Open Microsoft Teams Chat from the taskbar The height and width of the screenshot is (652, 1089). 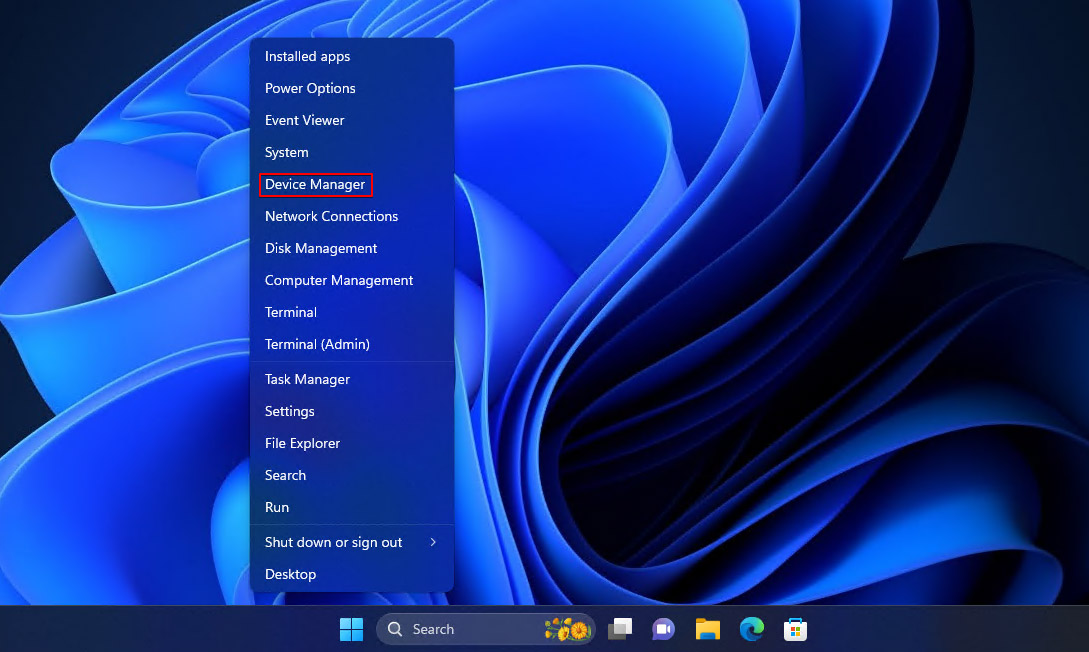coord(663,629)
